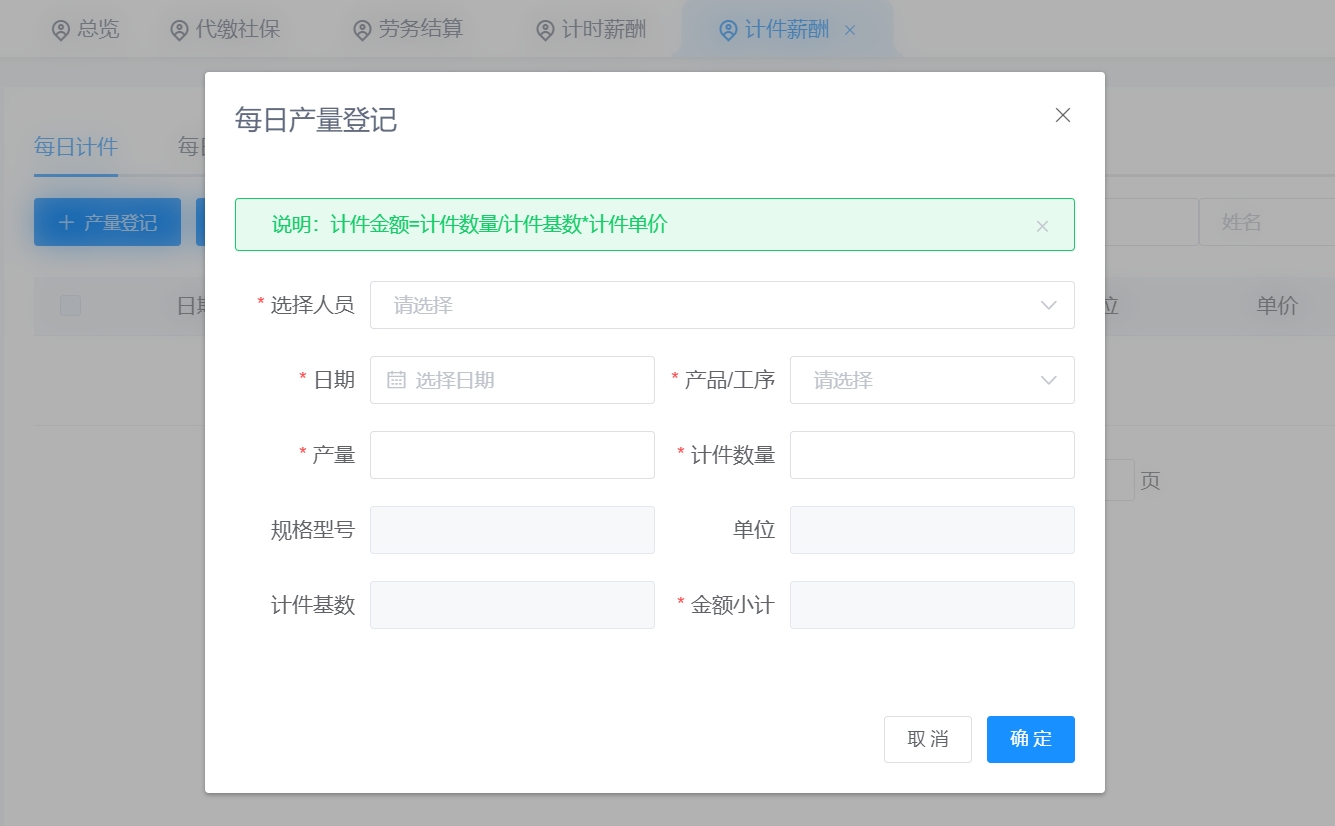Click the pin icon beside 计时薪酬

point(544,29)
